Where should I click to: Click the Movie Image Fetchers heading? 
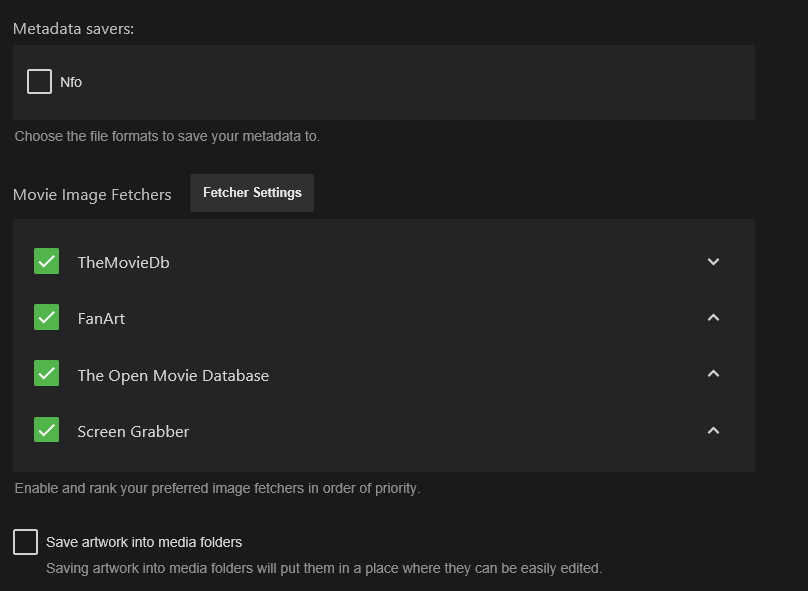[x=92, y=195]
